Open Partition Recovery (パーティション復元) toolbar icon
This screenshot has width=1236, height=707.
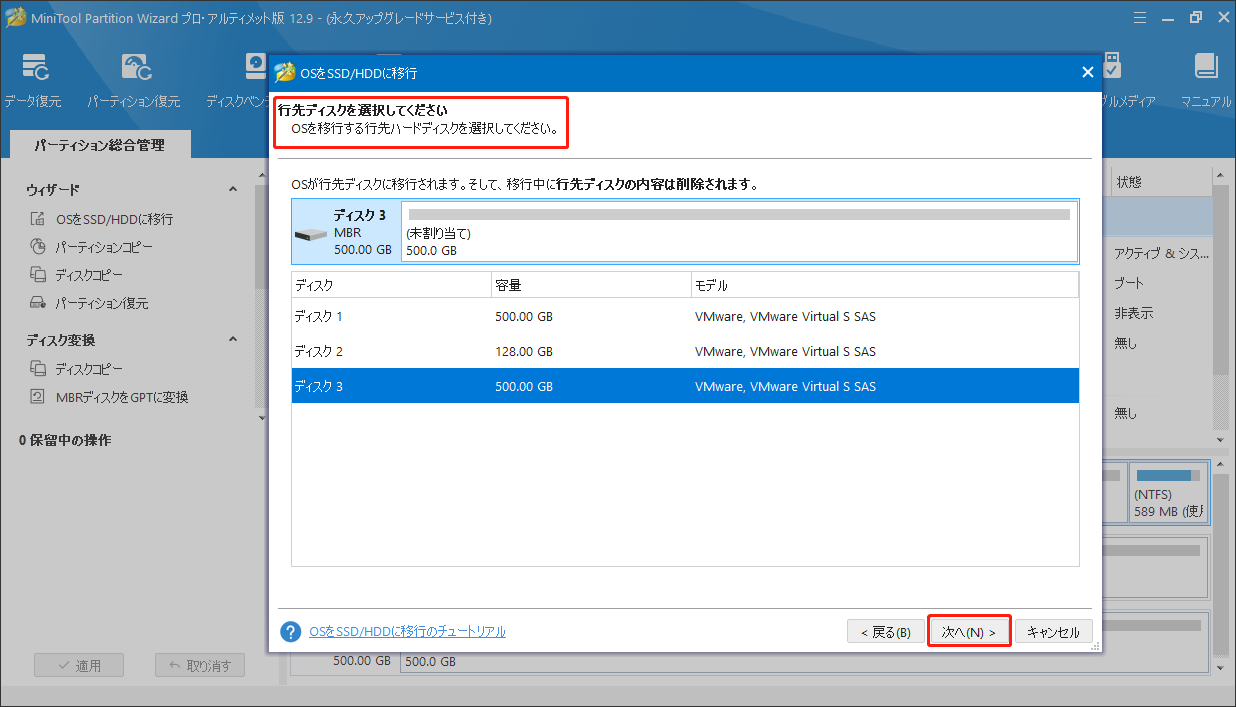coord(134,80)
